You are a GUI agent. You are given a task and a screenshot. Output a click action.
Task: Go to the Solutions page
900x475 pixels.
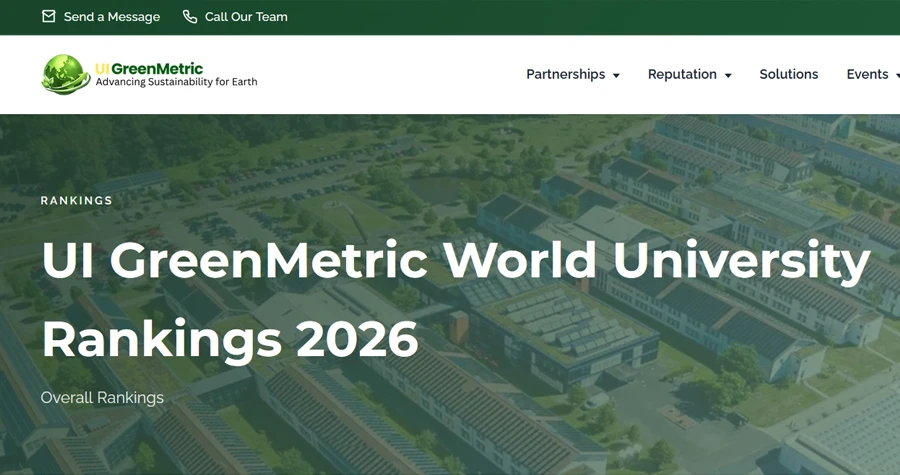click(789, 75)
